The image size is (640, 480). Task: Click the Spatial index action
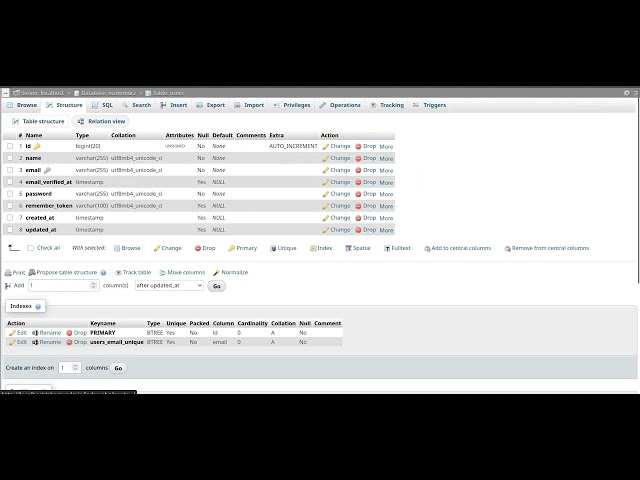tap(358, 248)
